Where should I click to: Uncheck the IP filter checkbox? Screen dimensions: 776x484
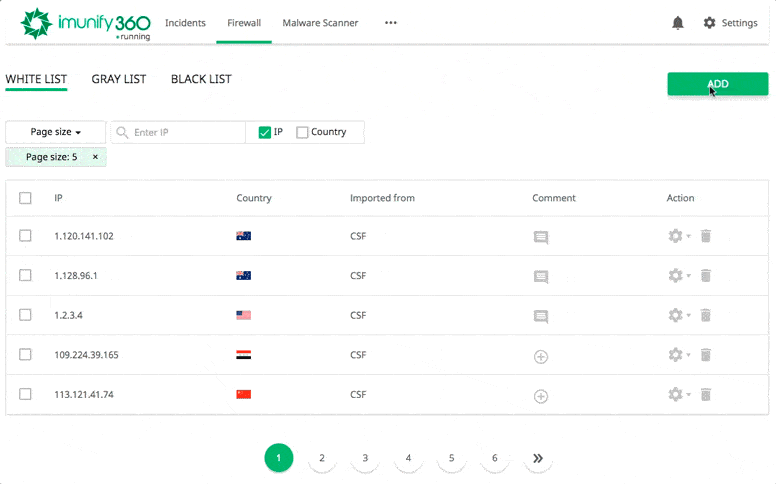pyautogui.click(x=265, y=132)
